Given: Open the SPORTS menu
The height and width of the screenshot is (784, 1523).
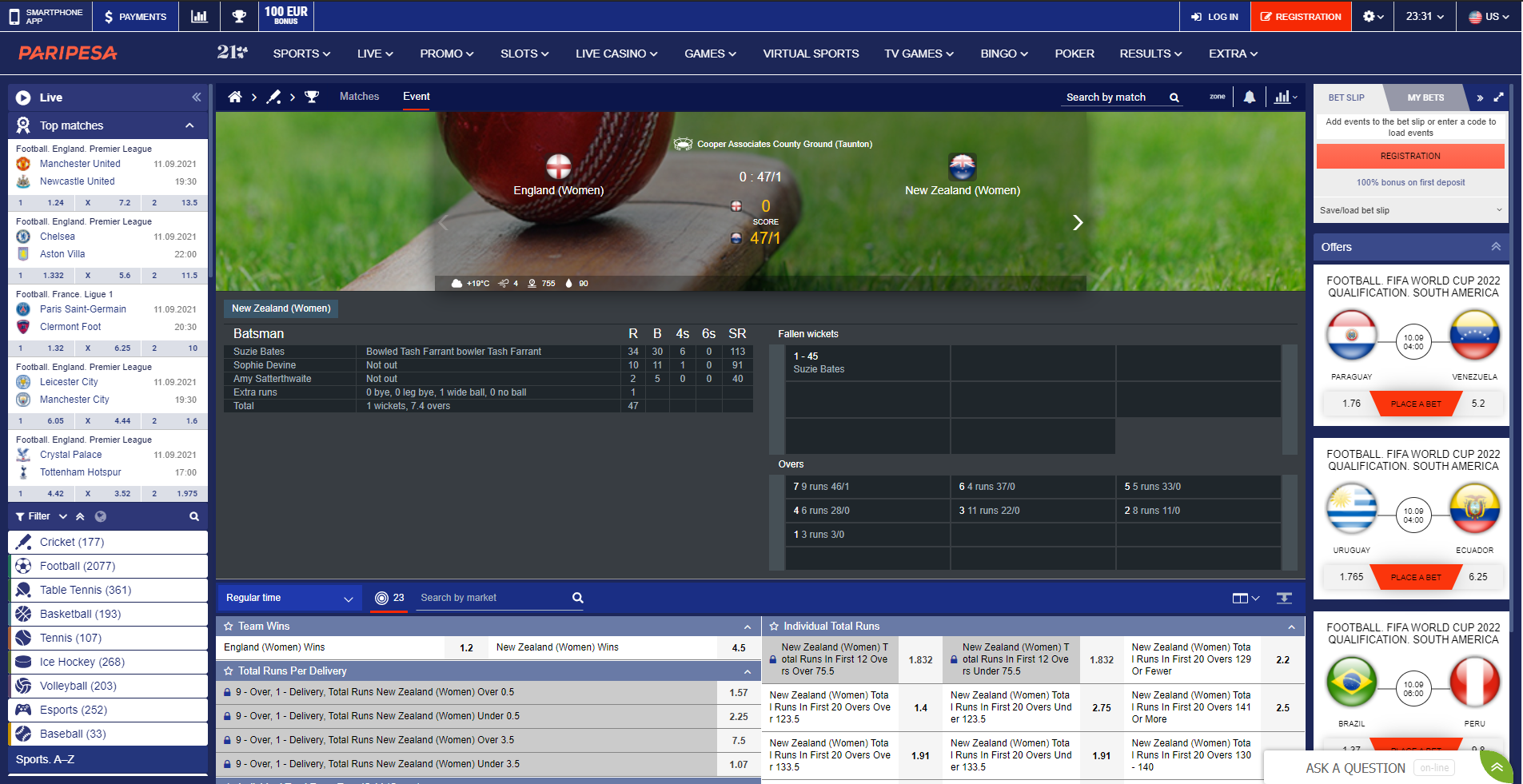Looking at the screenshot, I should tap(301, 54).
